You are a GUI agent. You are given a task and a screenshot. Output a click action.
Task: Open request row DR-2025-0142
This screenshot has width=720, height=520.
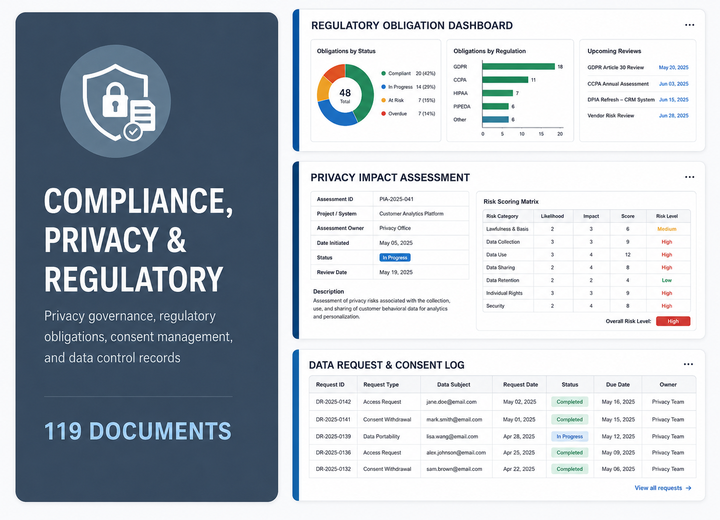(x=502, y=402)
